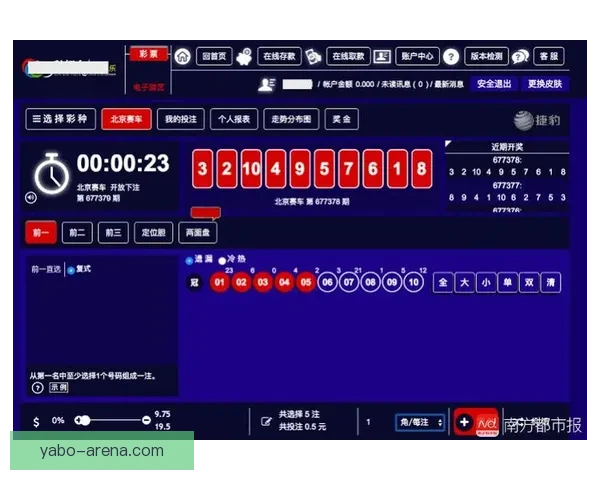Collapse recent draws corner arrow
Viewport: 600px width, 480px height.
point(448,144)
